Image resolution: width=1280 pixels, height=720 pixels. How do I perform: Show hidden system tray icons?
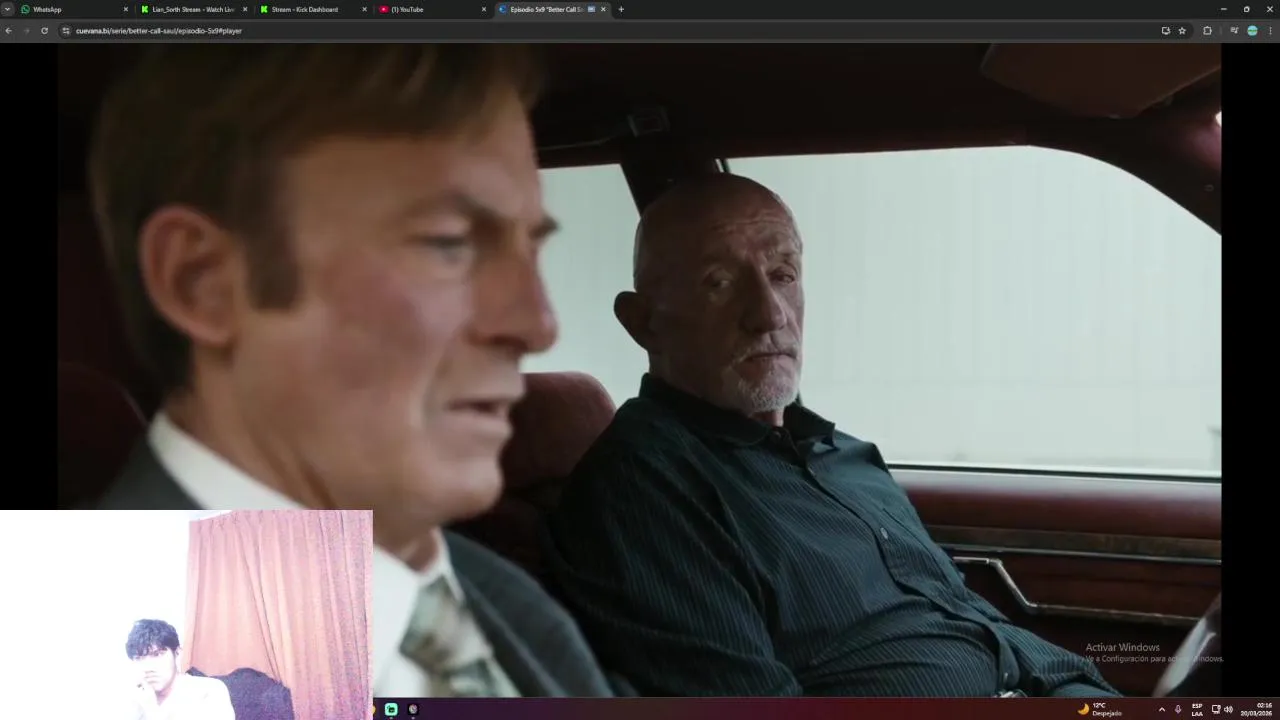pyautogui.click(x=1161, y=709)
